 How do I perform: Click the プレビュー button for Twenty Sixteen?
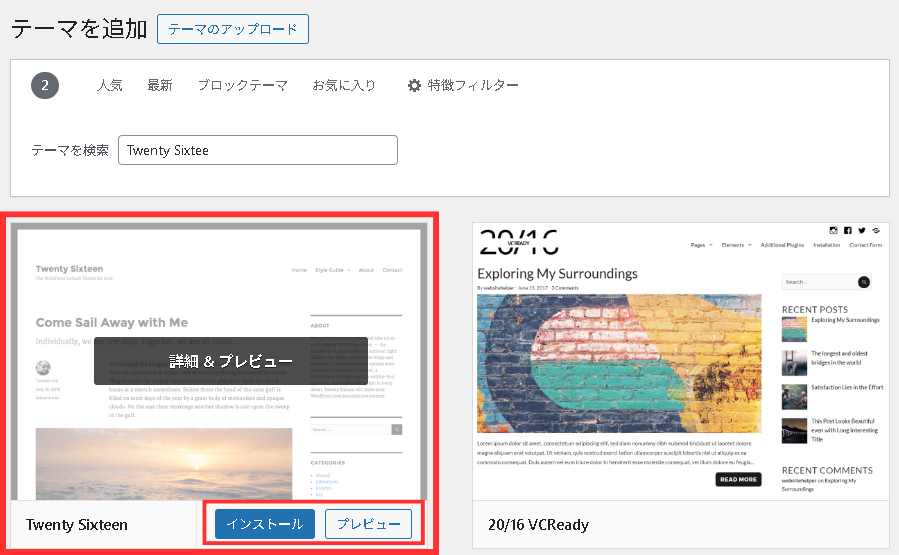pos(368,524)
